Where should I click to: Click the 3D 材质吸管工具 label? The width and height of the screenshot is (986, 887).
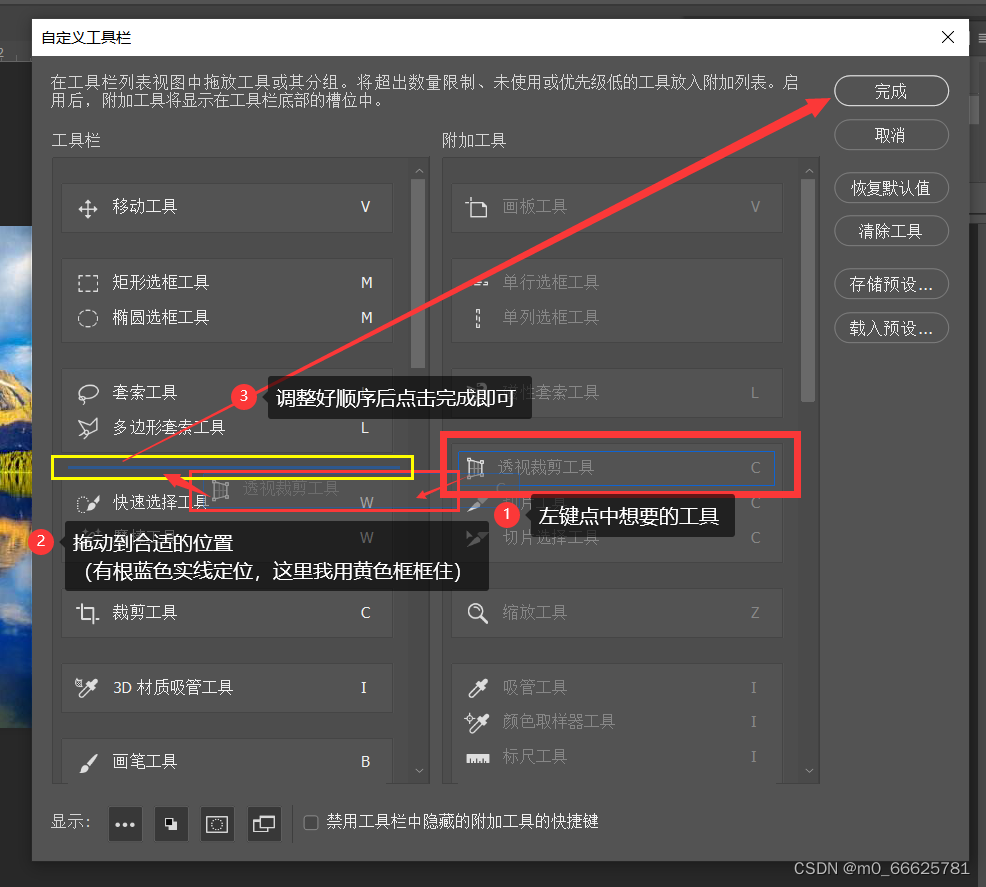[x=173, y=688]
